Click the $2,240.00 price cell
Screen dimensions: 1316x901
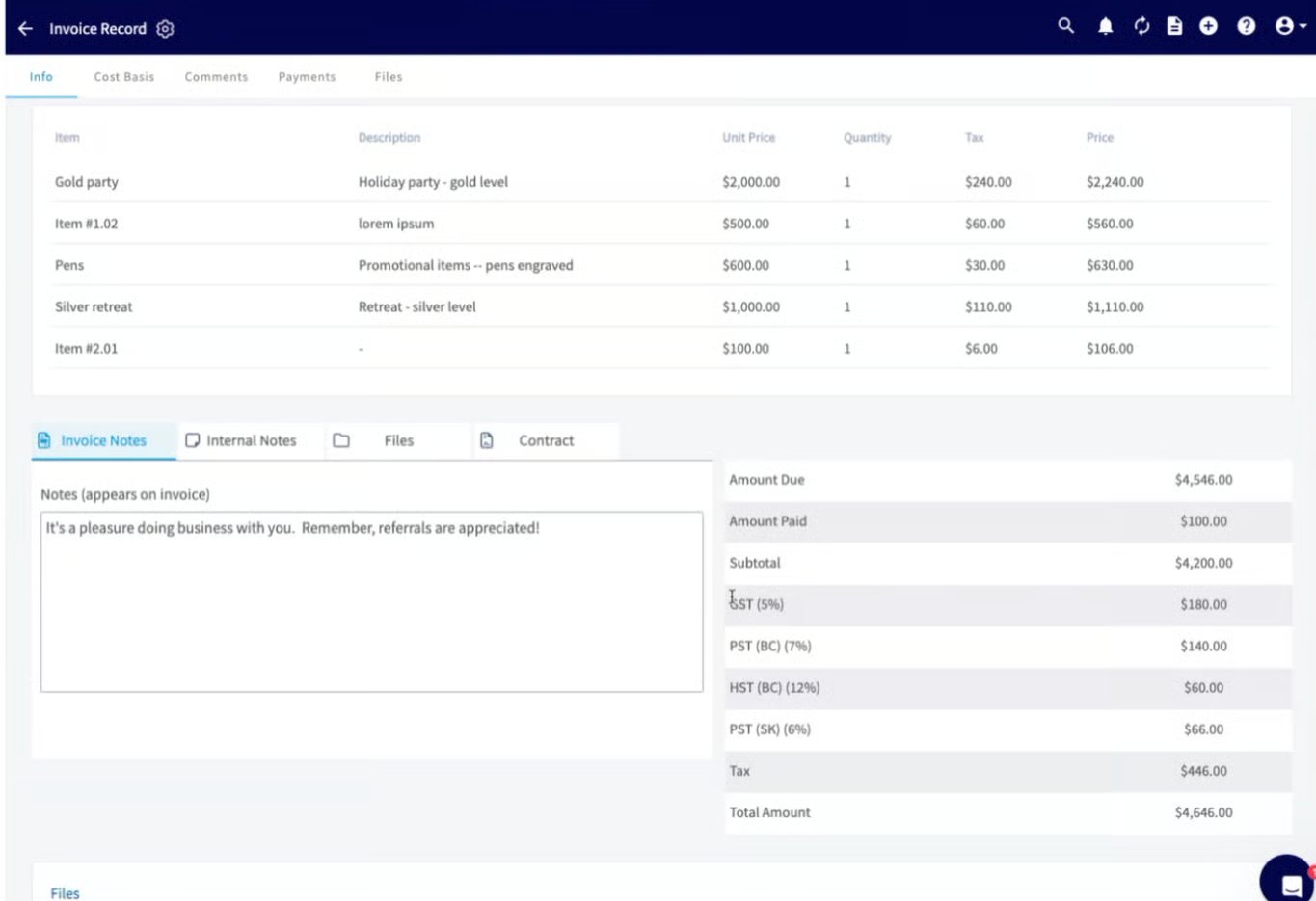tap(1115, 182)
